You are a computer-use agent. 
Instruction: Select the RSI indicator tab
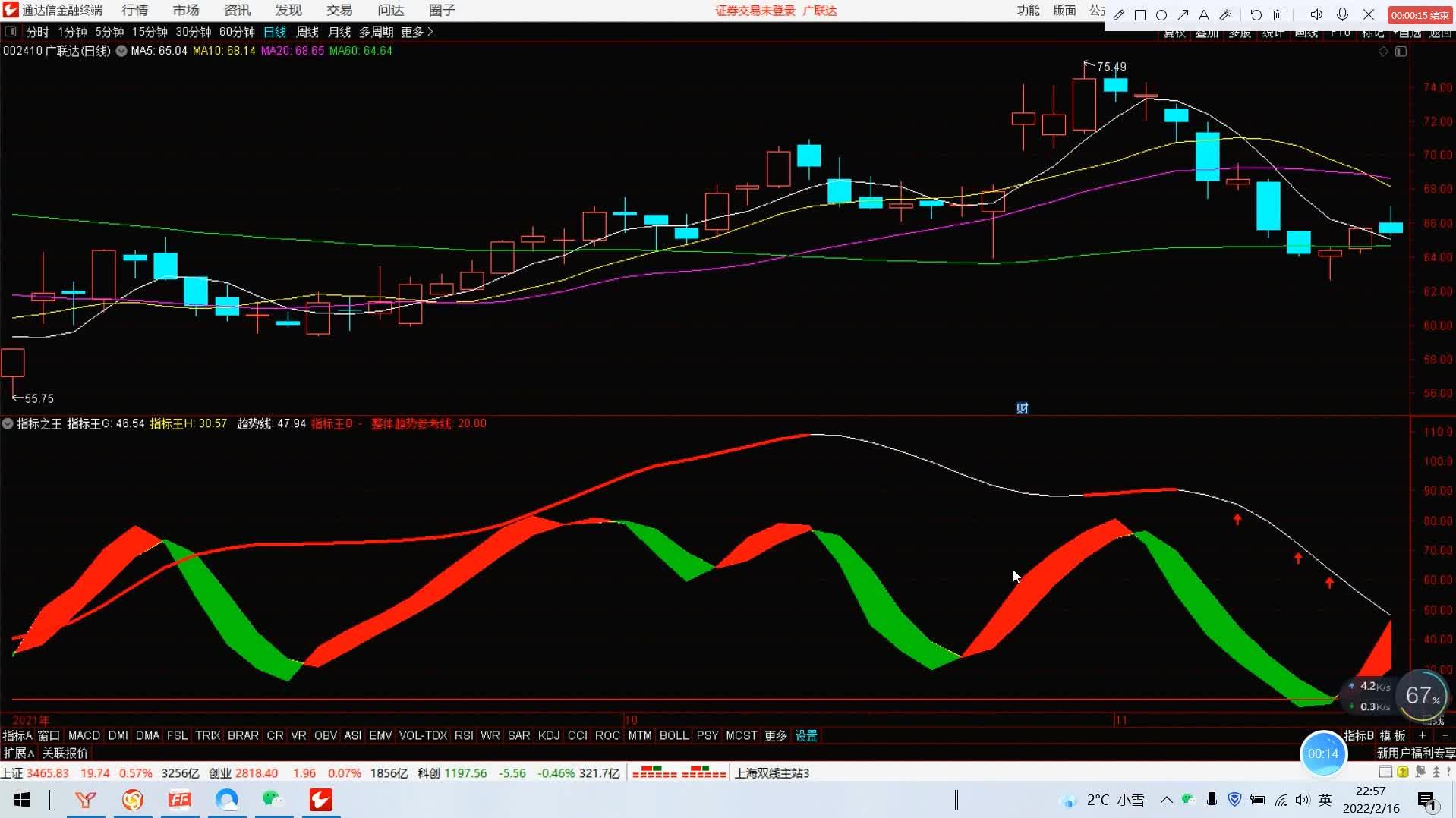click(x=464, y=735)
